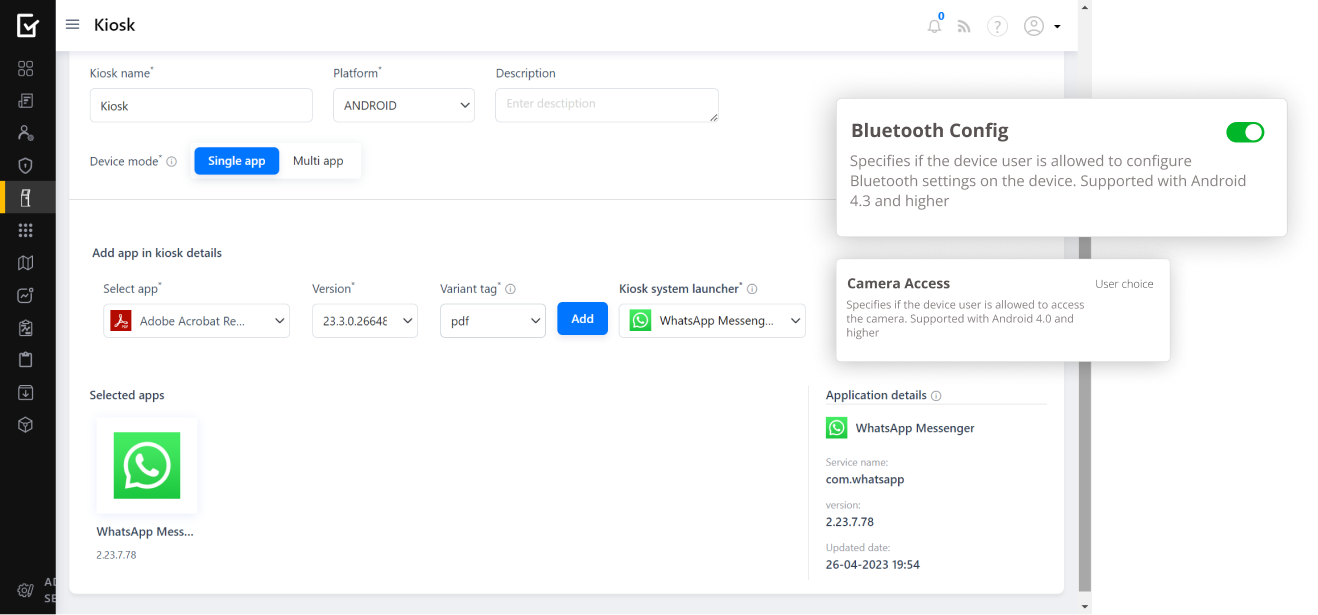Select Single app device mode
Image resolution: width=1318 pixels, height=615 pixels.
237,161
